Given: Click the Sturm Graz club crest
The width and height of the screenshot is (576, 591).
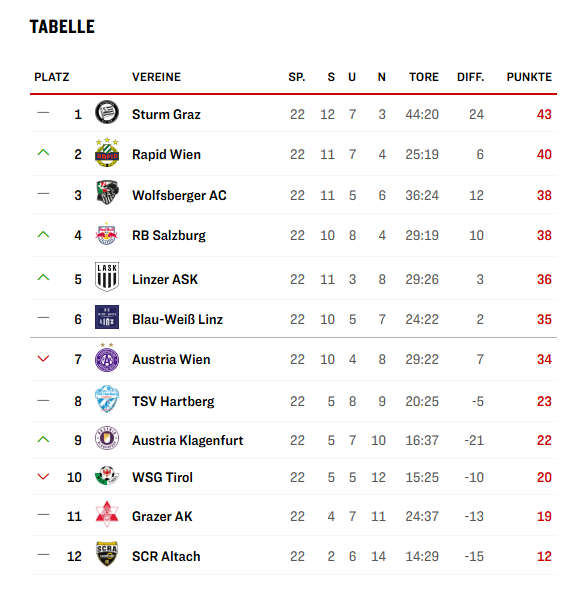Looking at the screenshot, I should 107,112.
